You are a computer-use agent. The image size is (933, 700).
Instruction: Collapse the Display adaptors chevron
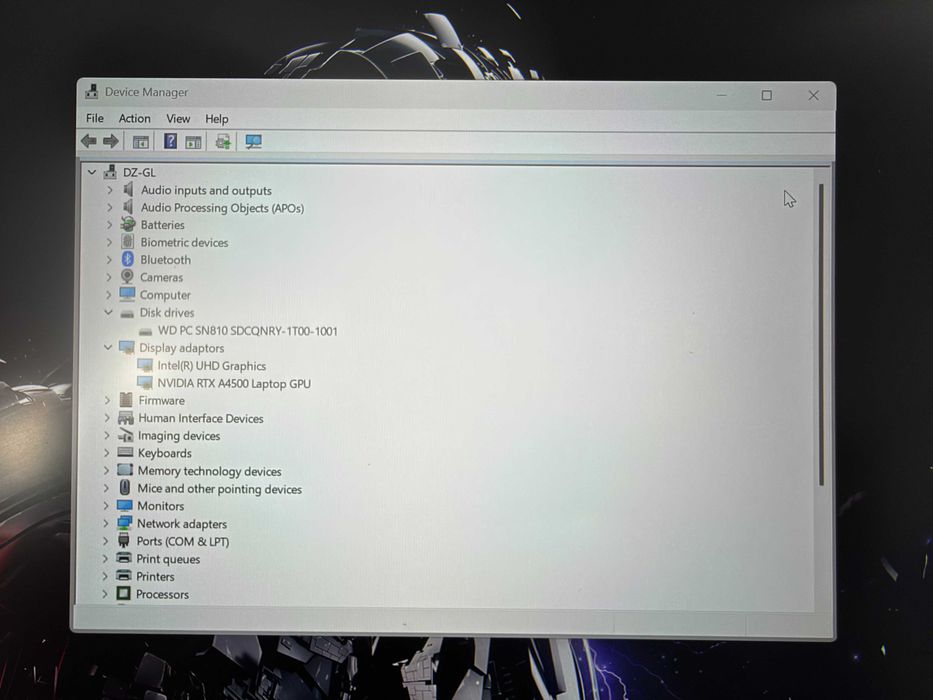pyautogui.click(x=108, y=347)
